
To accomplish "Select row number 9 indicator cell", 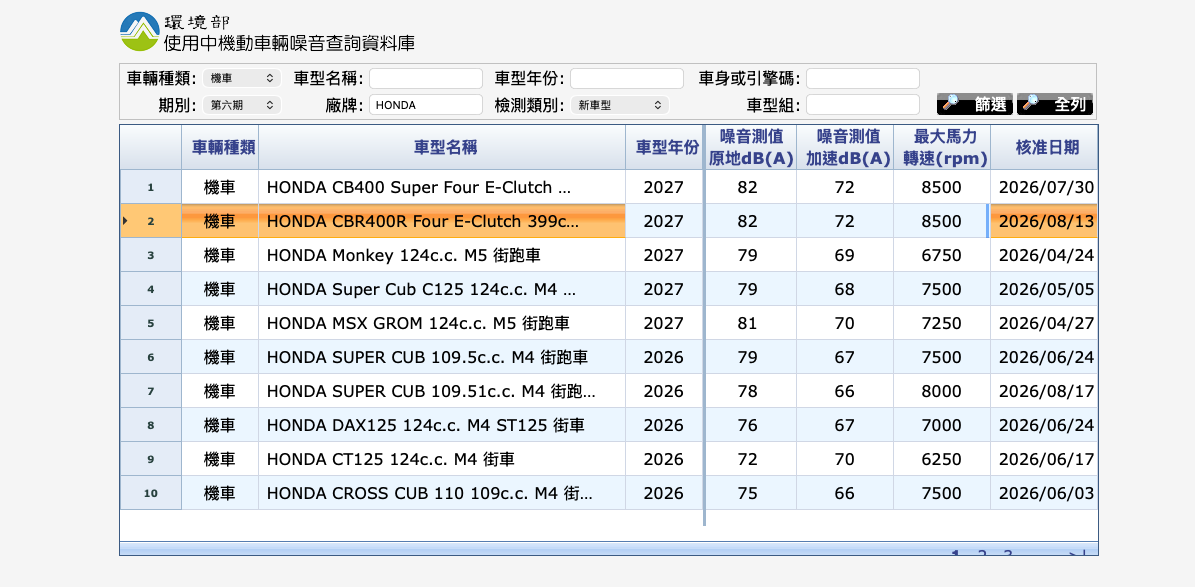I will coord(151,459).
